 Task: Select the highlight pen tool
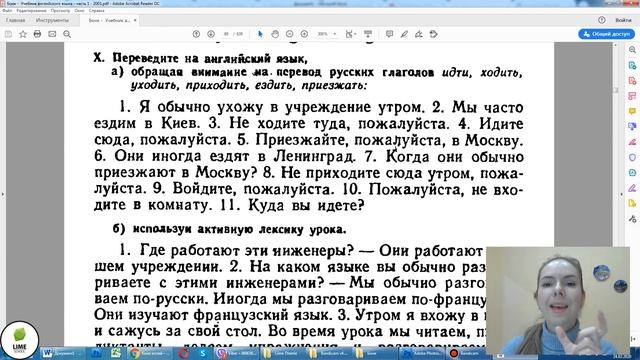(x=404, y=34)
